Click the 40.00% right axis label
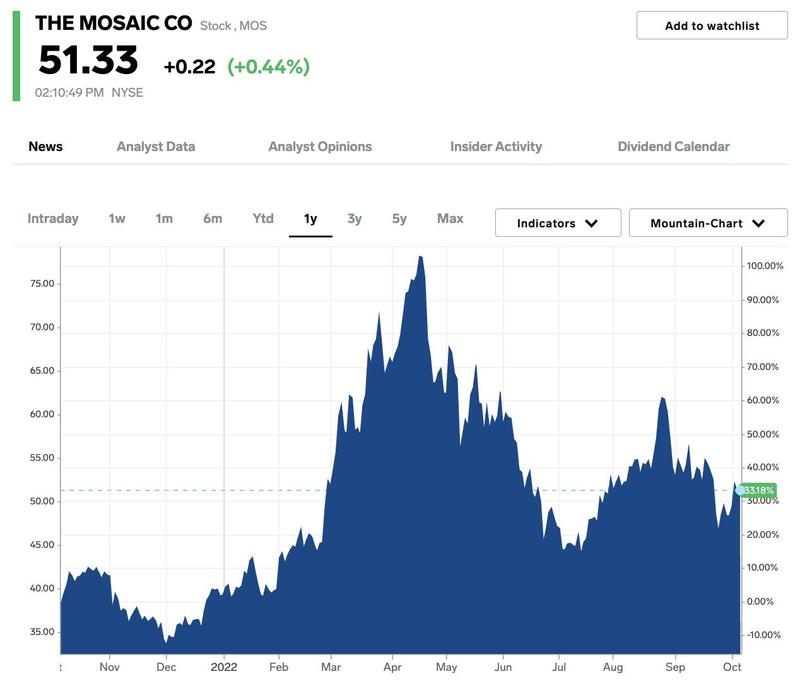Image resolution: width=800 pixels, height=697 pixels. click(x=763, y=467)
